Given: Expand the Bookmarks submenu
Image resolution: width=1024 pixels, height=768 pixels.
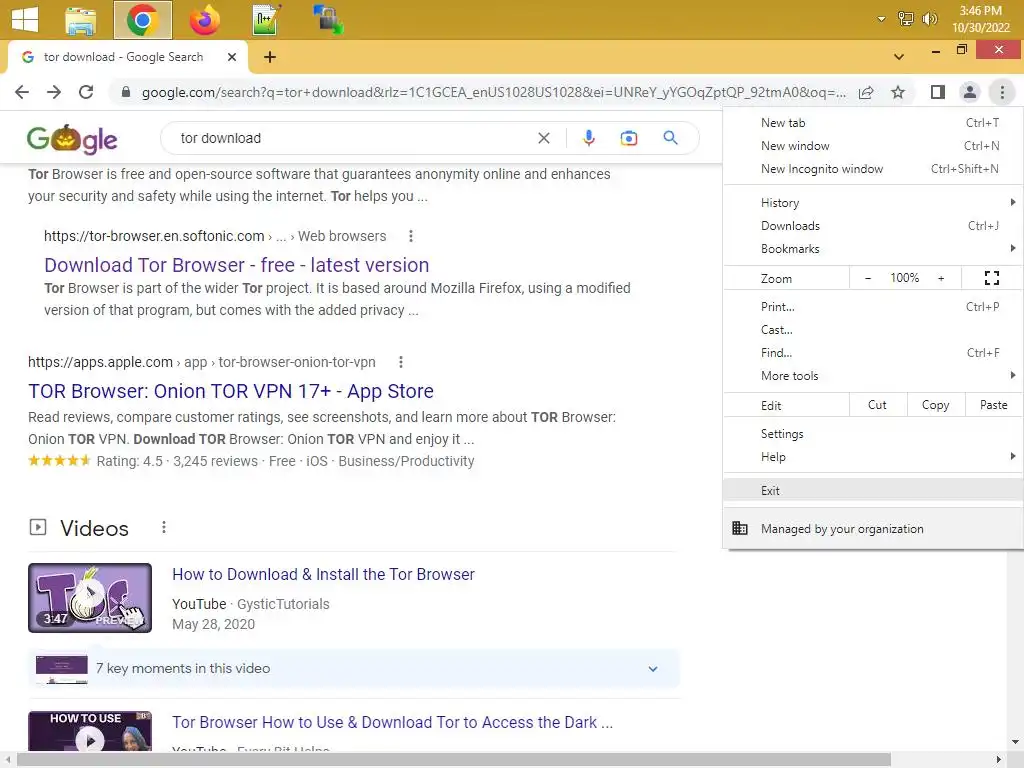Looking at the screenshot, I should pos(873,248).
